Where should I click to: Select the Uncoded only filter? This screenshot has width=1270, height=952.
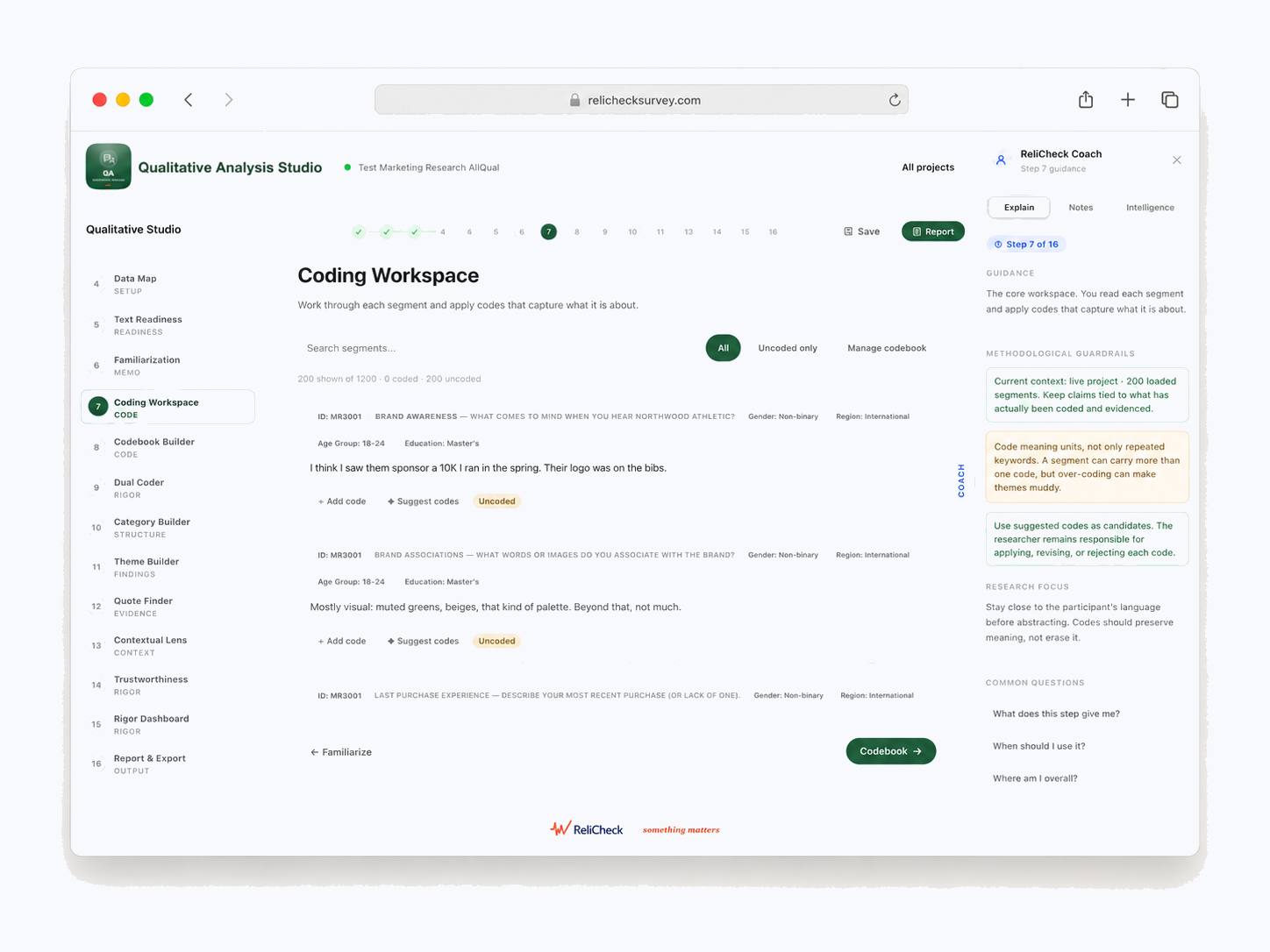tap(788, 348)
